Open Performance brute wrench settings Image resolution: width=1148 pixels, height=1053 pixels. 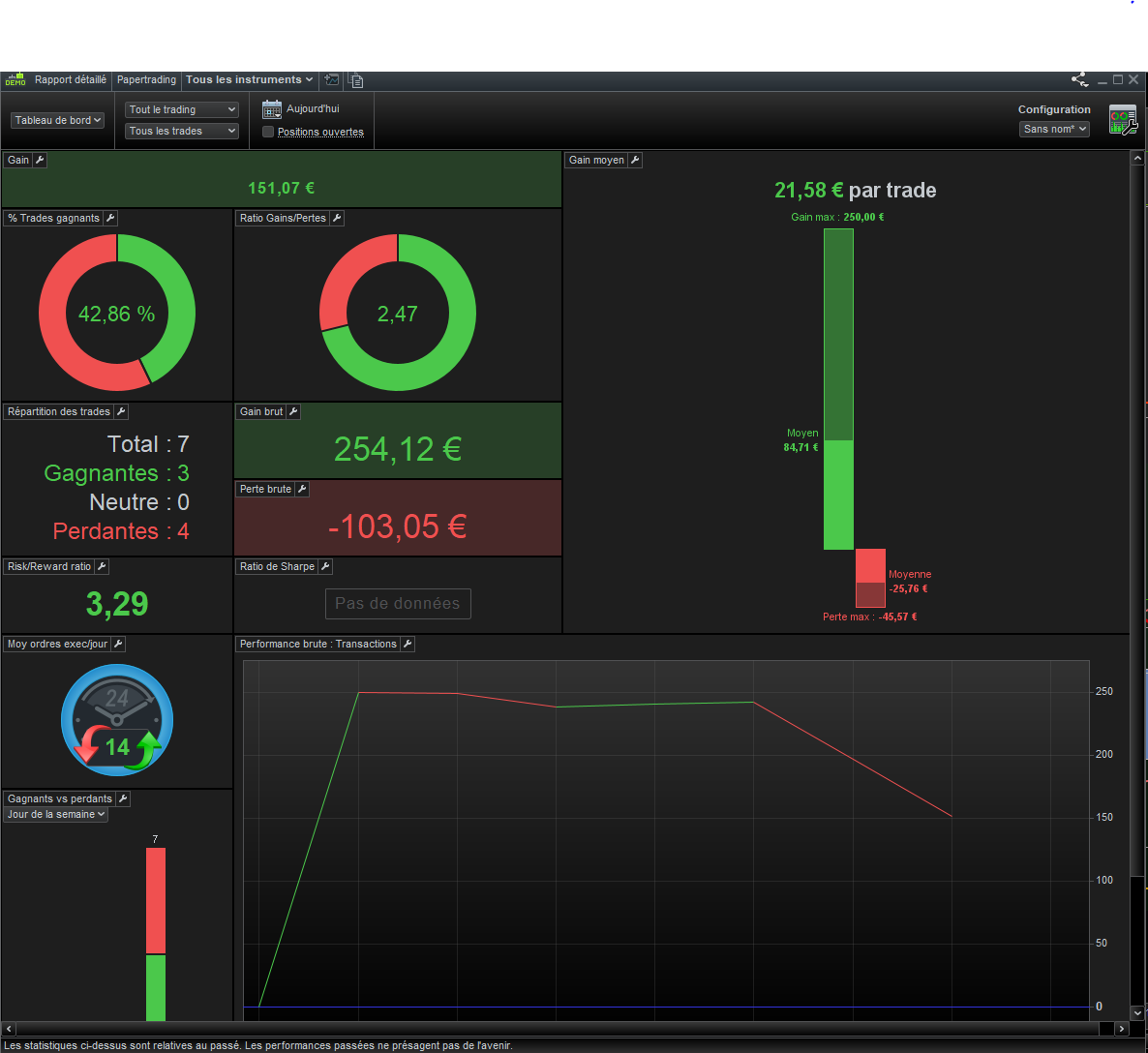[408, 644]
